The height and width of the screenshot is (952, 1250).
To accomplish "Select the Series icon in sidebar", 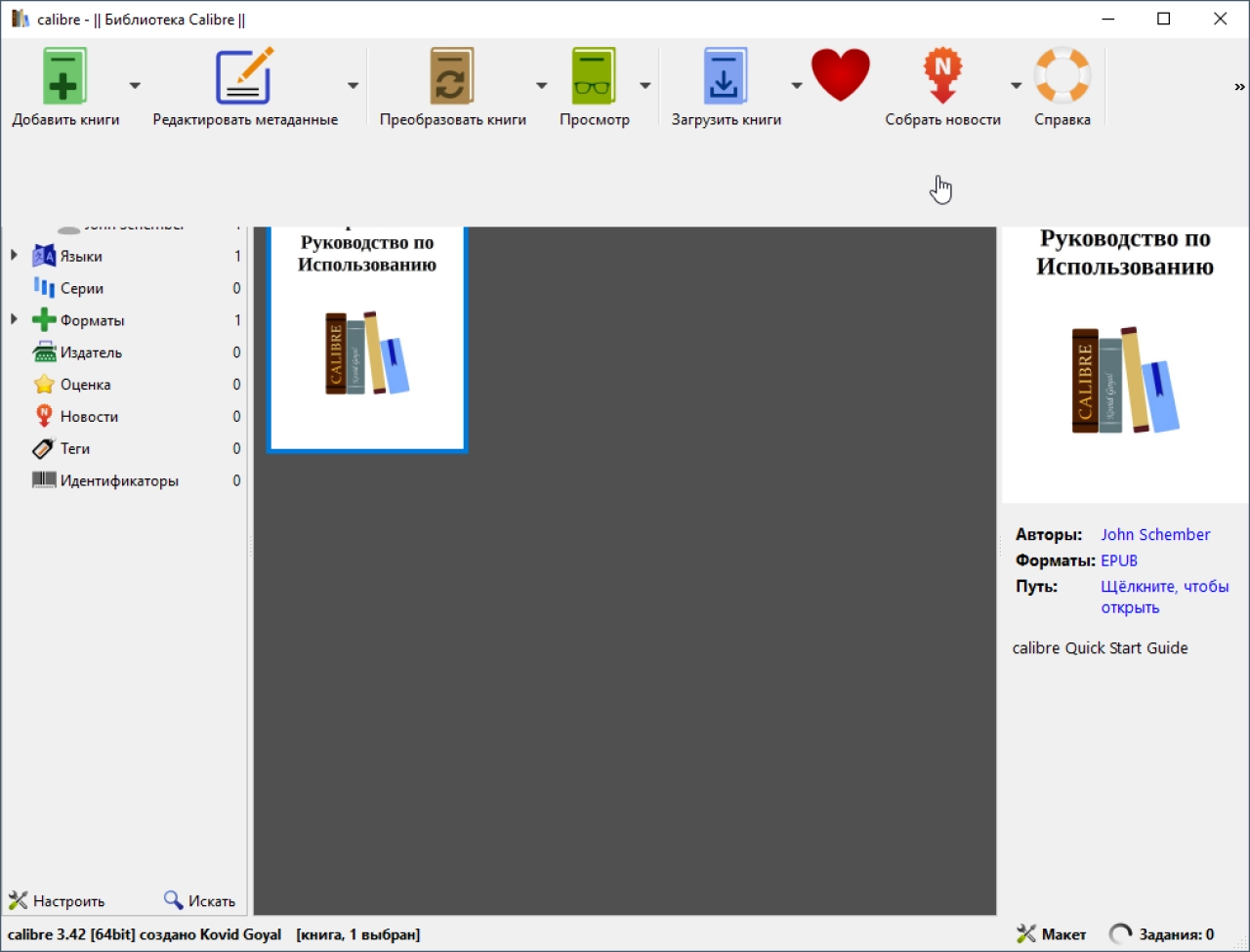I will coord(44,288).
